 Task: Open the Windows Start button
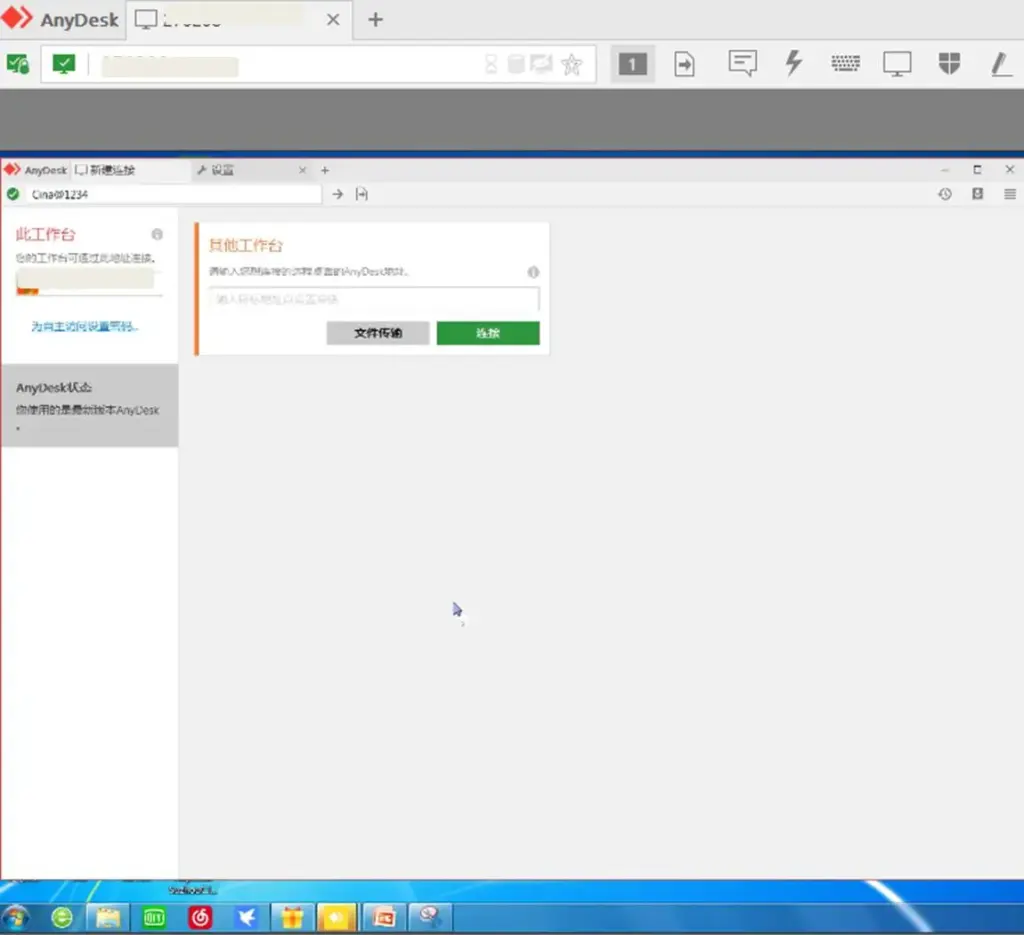coord(16,918)
